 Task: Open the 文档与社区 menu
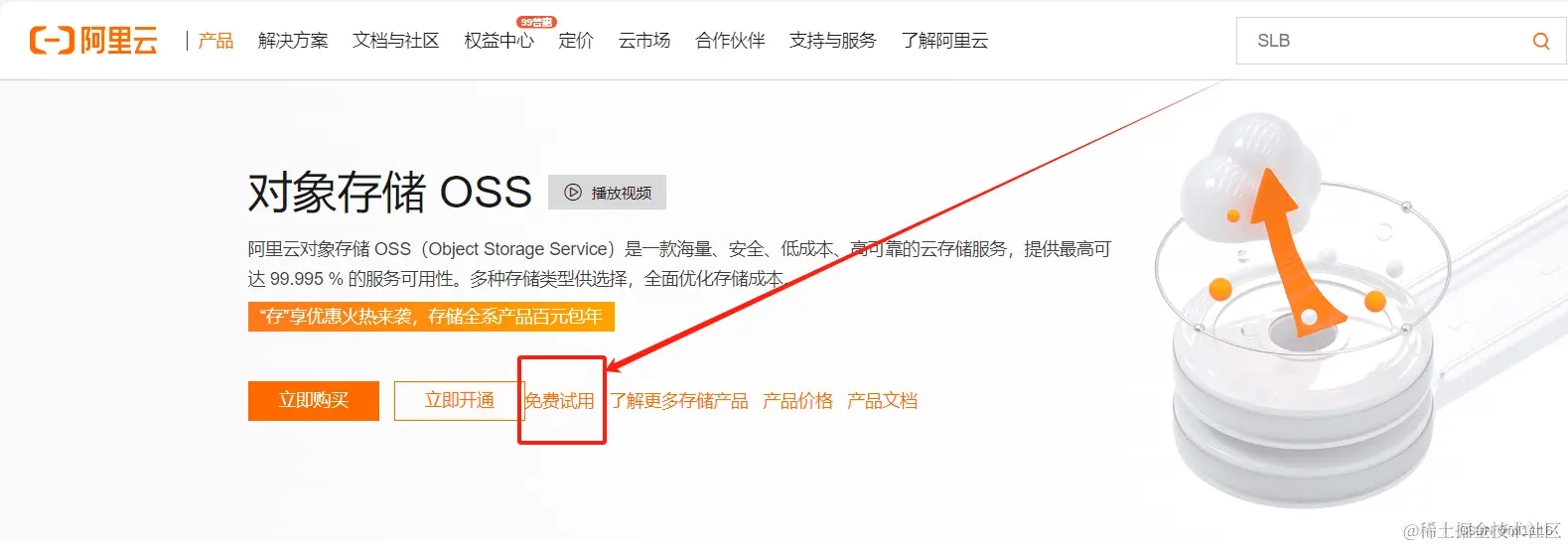click(396, 41)
